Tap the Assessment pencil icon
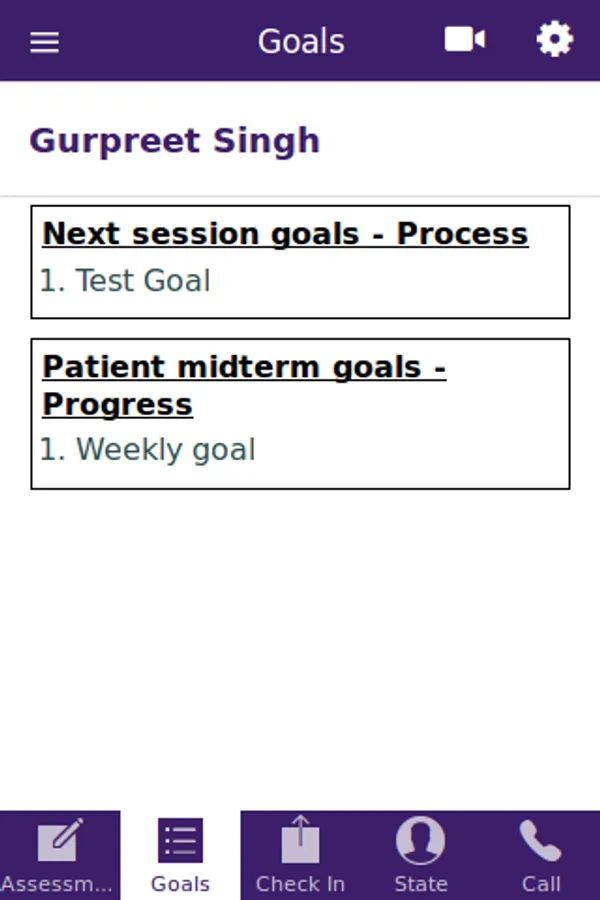 point(60,840)
